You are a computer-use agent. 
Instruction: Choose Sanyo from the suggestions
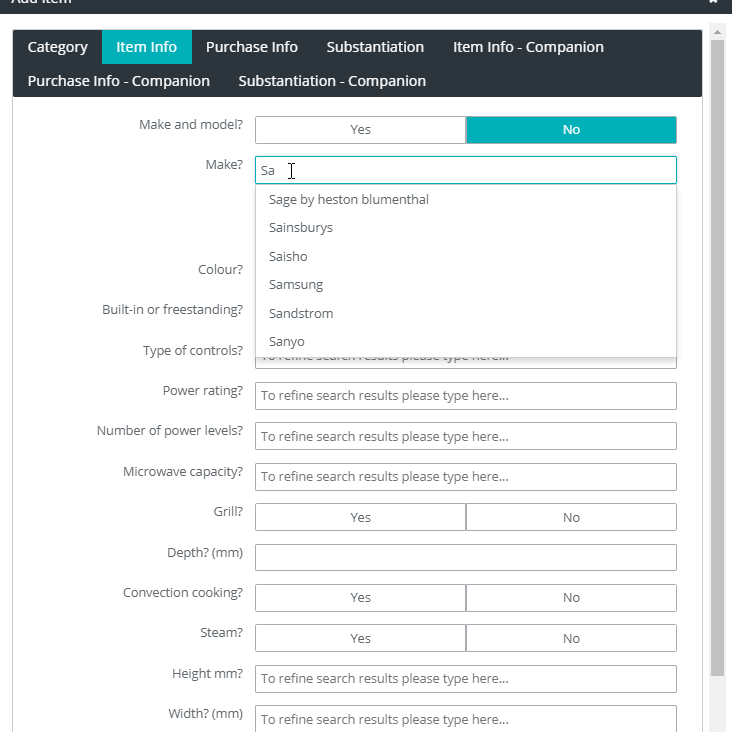465,342
